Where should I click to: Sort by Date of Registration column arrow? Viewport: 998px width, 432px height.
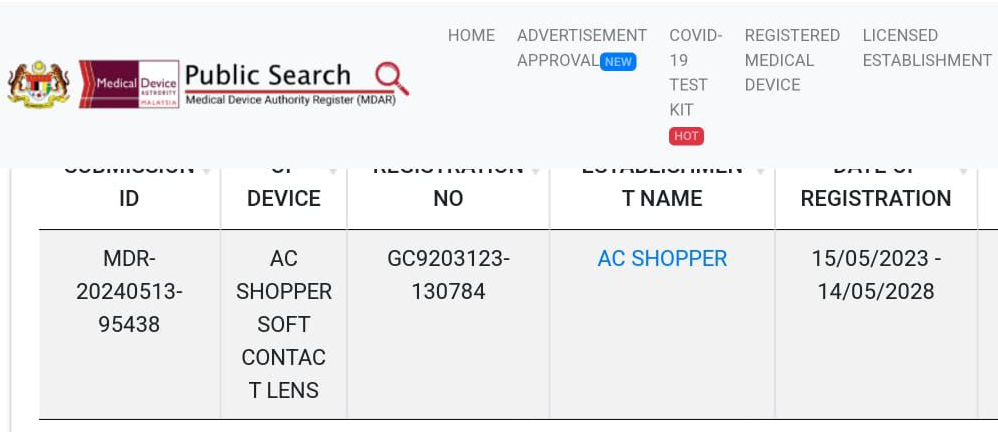click(x=964, y=171)
